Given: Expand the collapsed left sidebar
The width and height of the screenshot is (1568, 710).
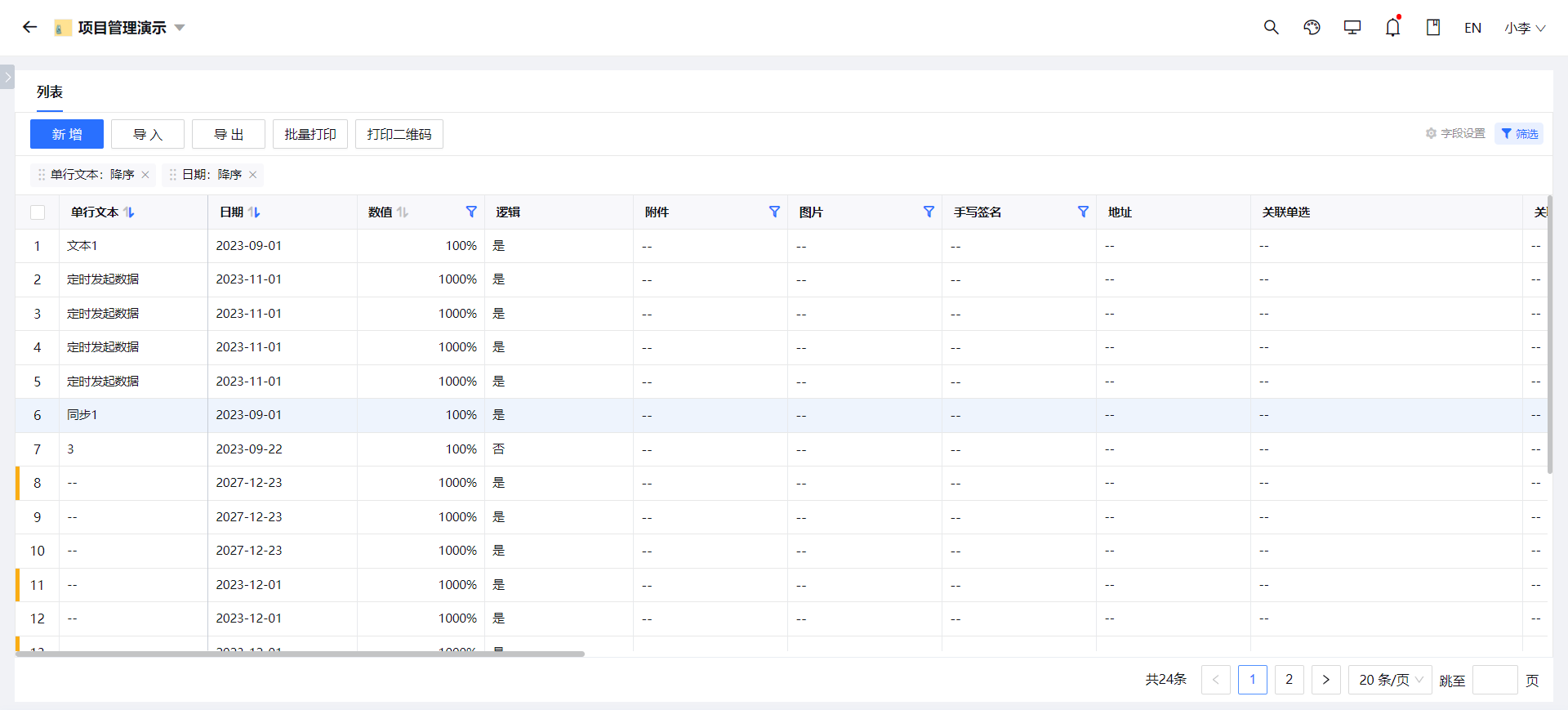Looking at the screenshot, I should click(7, 77).
